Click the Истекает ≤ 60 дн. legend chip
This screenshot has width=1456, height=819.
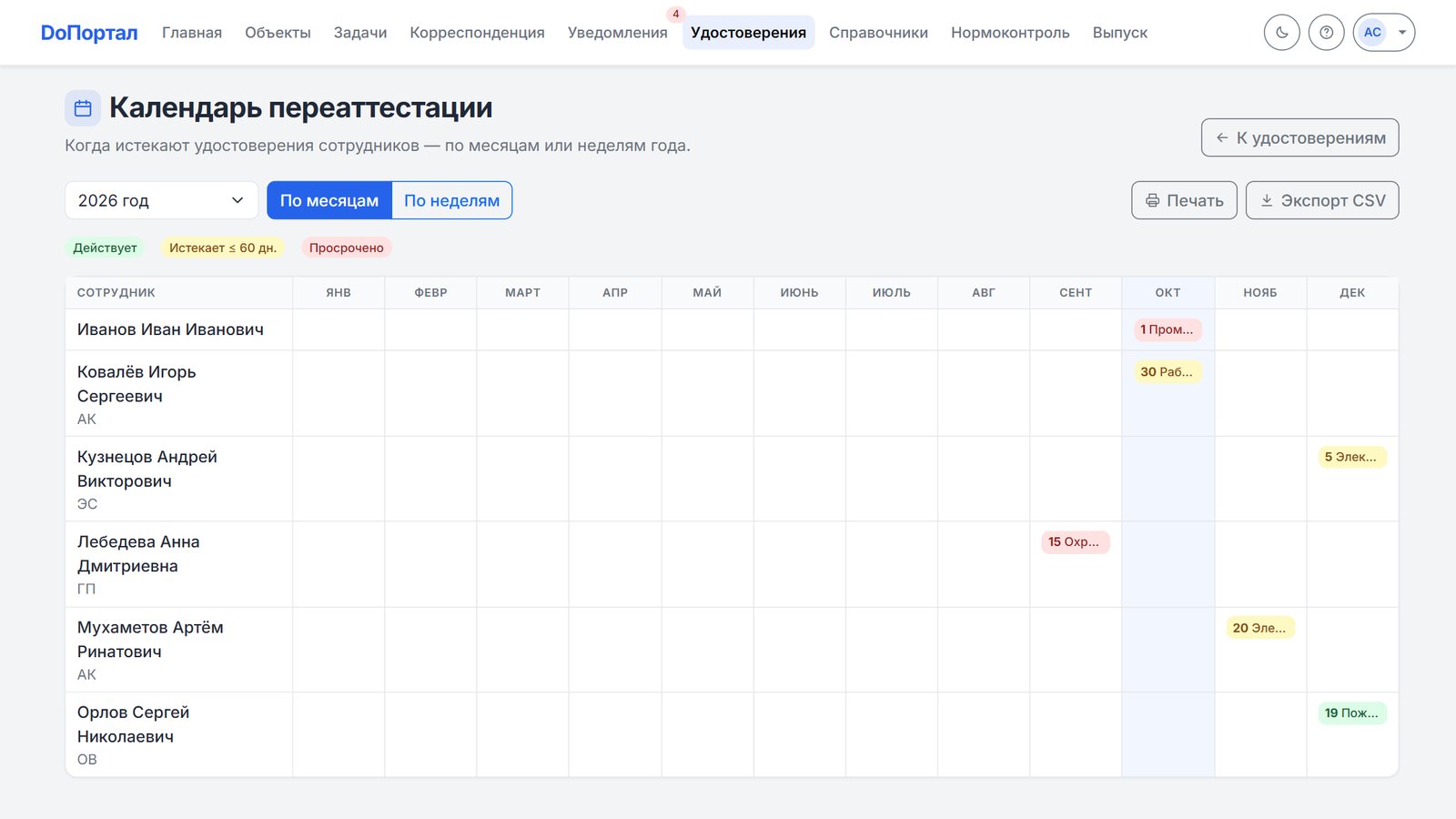223,248
